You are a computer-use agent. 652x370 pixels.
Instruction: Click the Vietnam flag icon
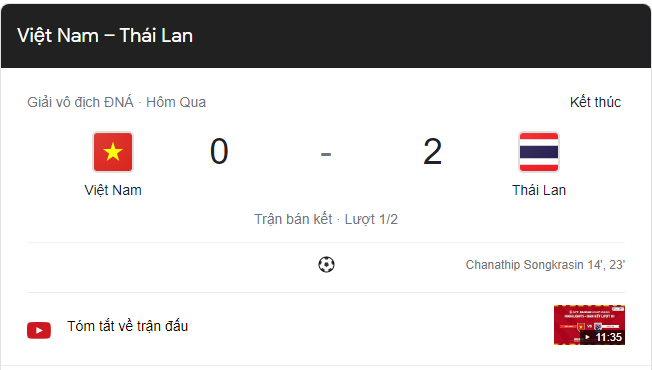tap(113, 152)
